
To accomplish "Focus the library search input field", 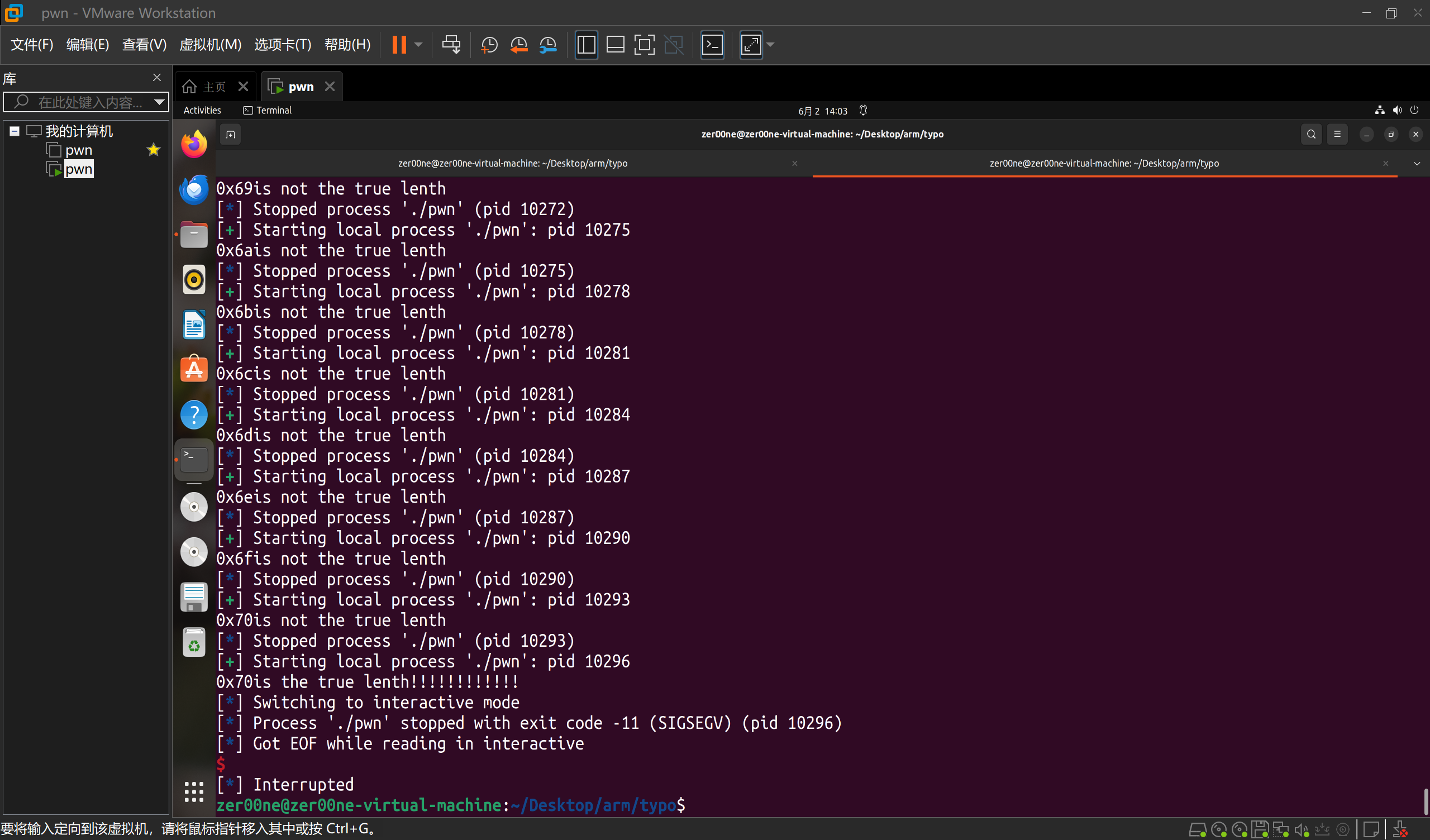I will tap(85, 102).
